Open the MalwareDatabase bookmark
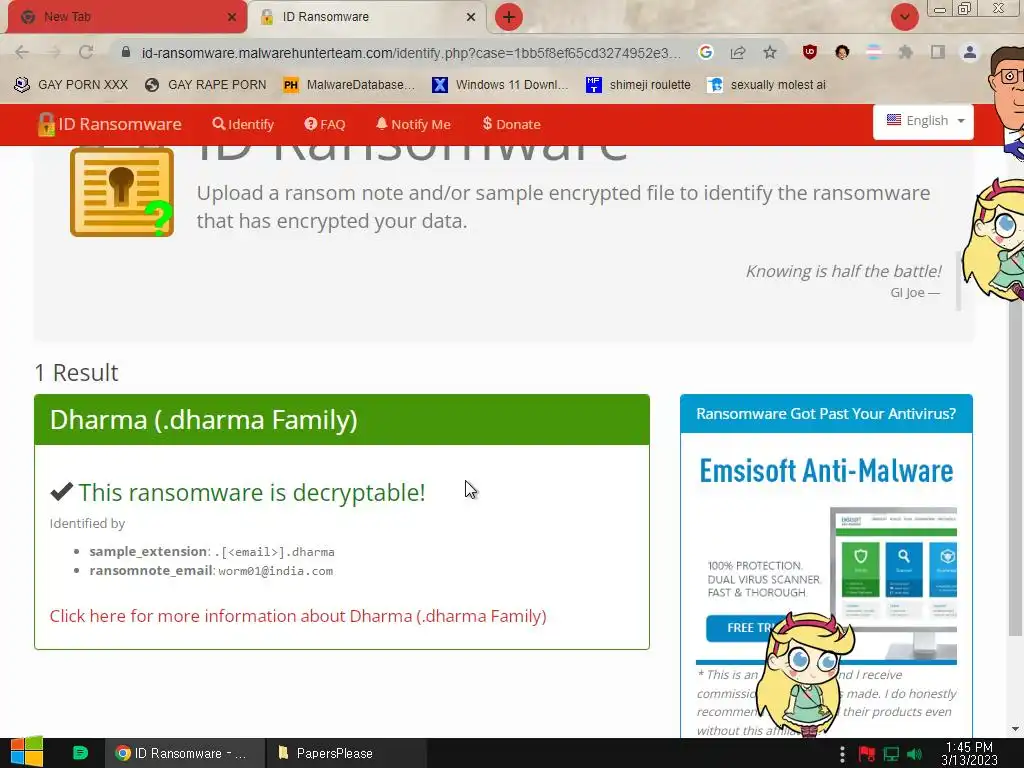Viewport: 1024px width, 768px height. point(349,85)
